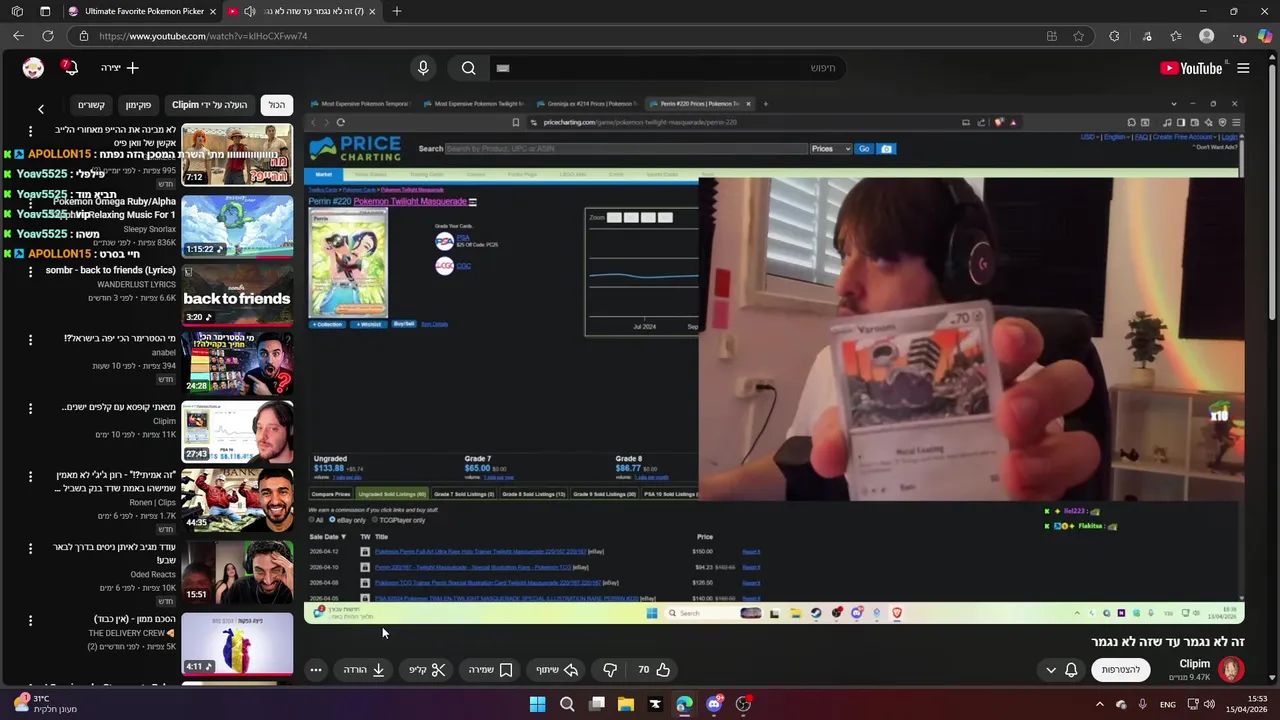Go to the YouTube home logo
The height and width of the screenshot is (720, 1280).
click(x=1191, y=68)
